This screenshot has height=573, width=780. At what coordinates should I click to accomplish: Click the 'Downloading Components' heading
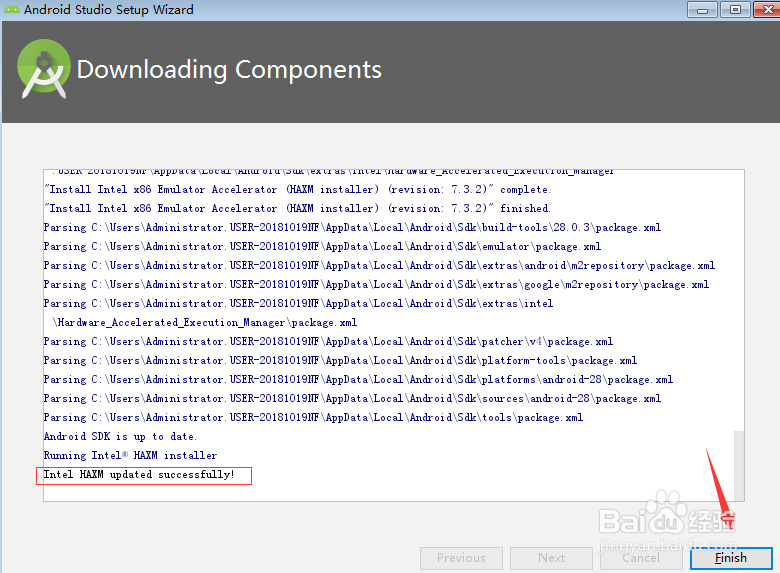[x=229, y=70]
